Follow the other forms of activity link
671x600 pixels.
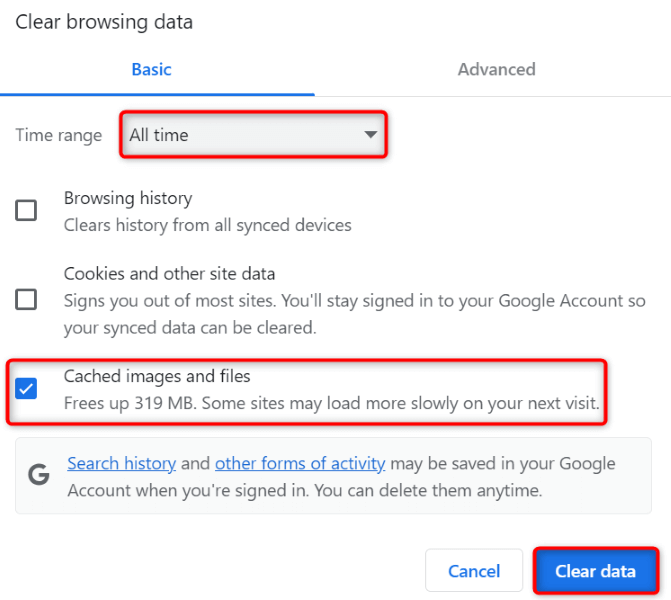300,464
